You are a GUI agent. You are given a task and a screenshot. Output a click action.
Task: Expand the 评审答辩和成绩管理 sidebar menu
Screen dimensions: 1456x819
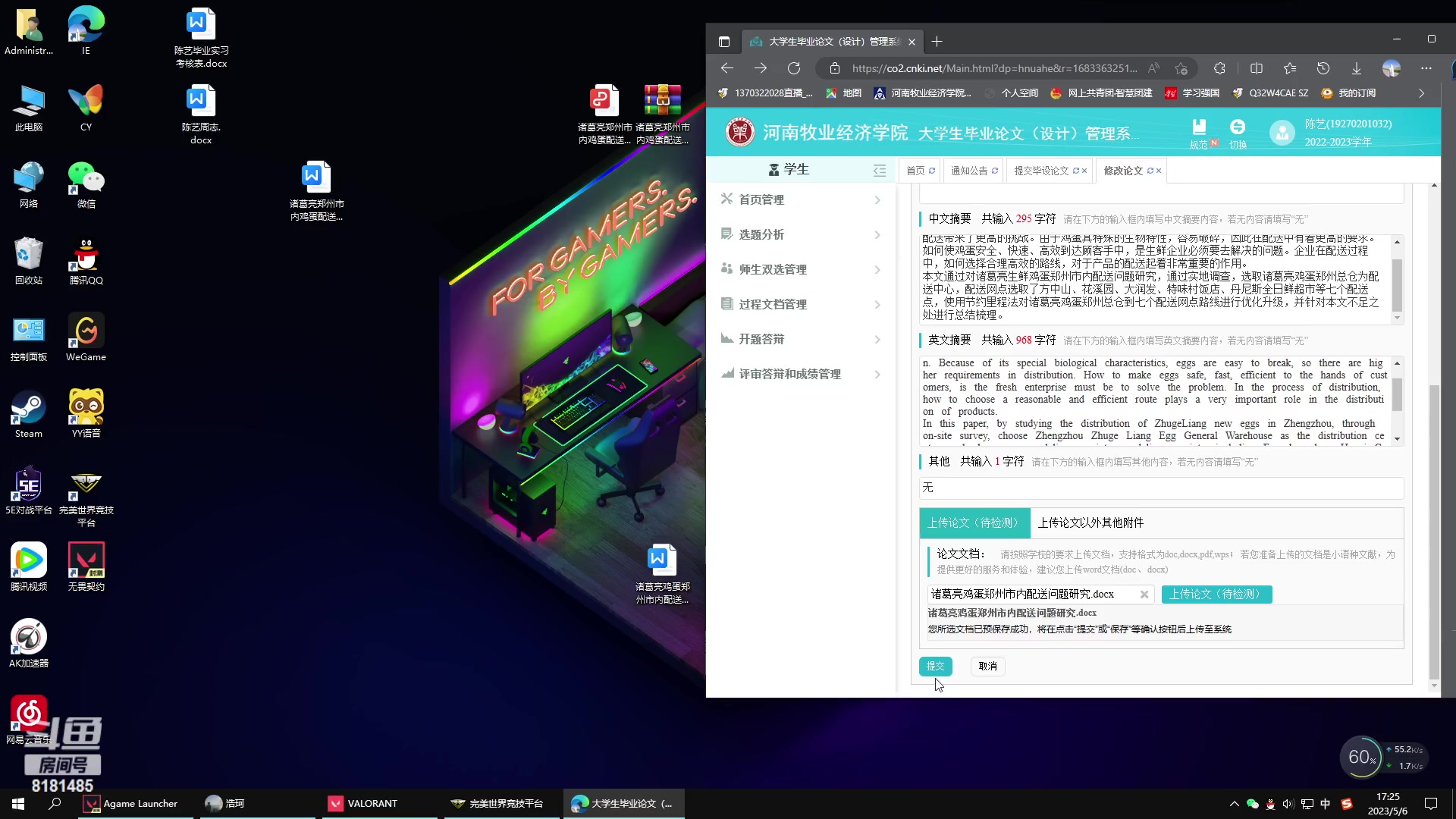click(801, 374)
